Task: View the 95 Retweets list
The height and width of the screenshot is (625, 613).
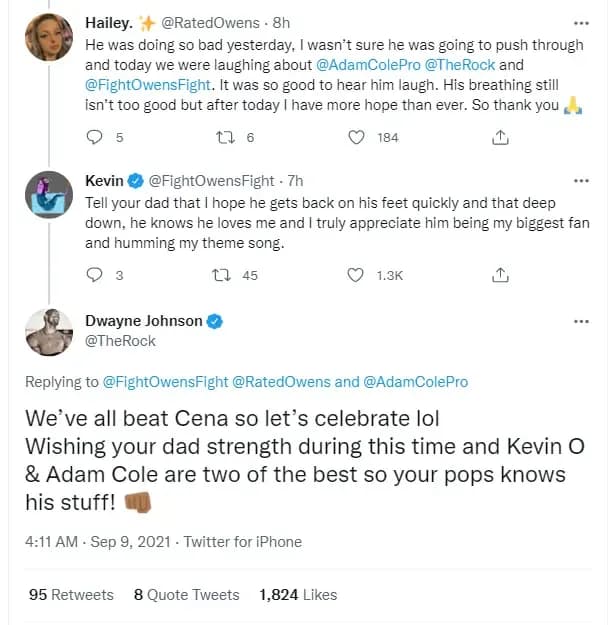Action: coord(71,594)
